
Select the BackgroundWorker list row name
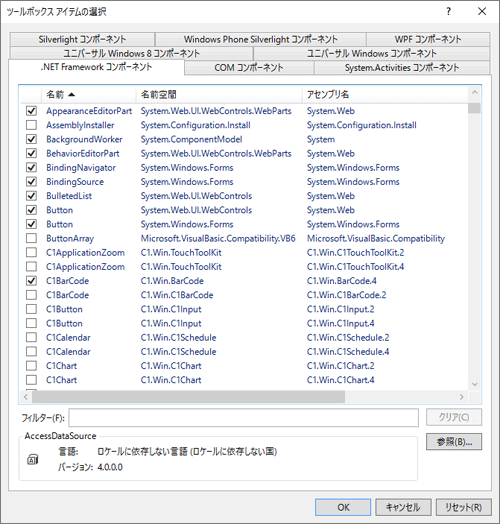(84, 139)
